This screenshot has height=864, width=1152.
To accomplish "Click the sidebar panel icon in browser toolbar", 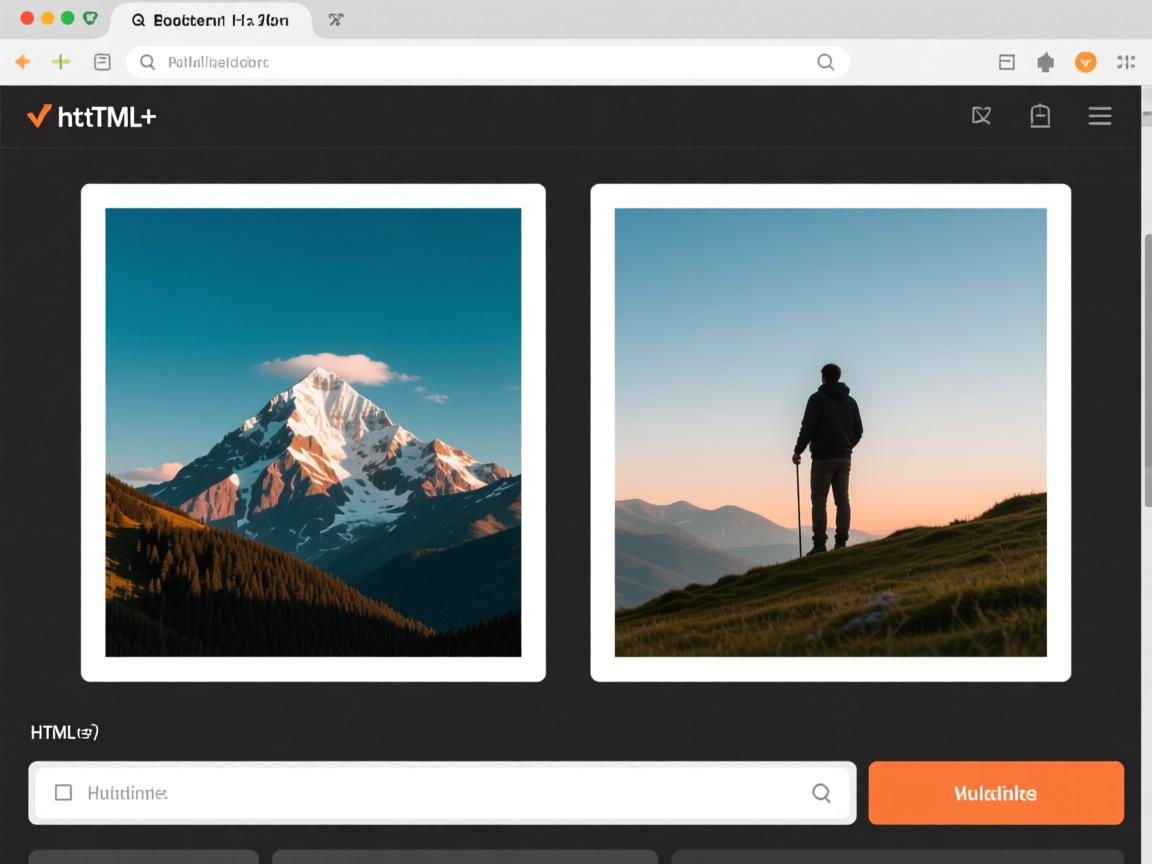I will point(1007,62).
